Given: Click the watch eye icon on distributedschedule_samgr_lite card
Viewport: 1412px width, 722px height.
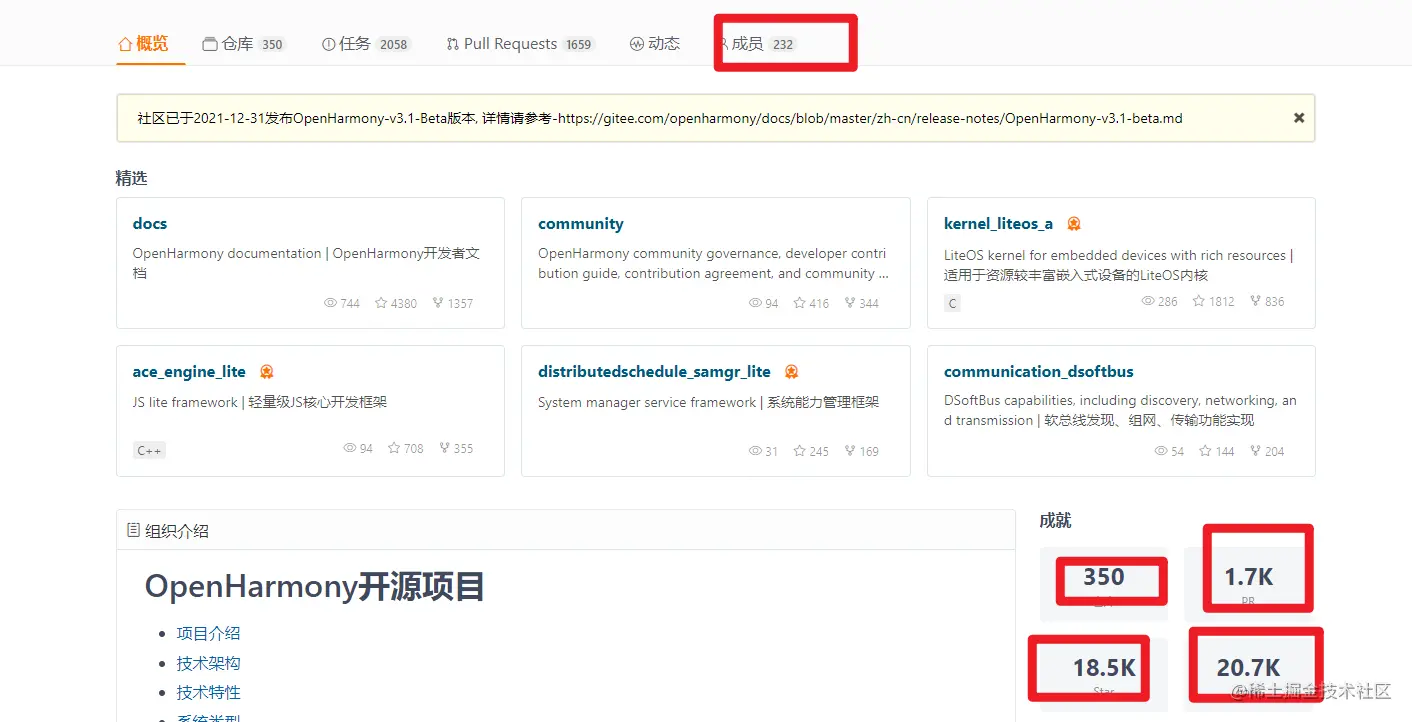Looking at the screenshot, I should 755,451.
